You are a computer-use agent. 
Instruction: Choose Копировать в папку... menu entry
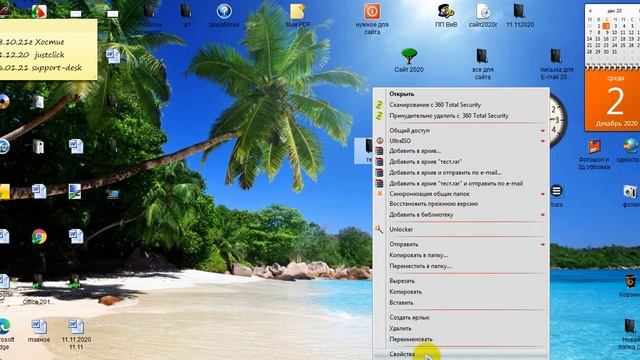coord(418,255)
